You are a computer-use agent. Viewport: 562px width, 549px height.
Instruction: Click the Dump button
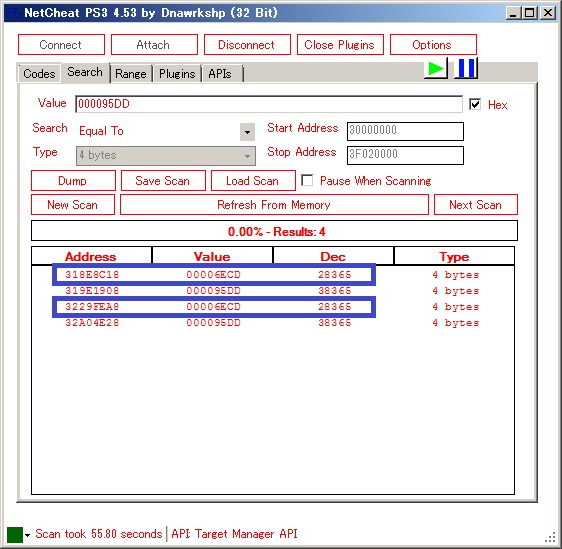[x=73, y=181]
